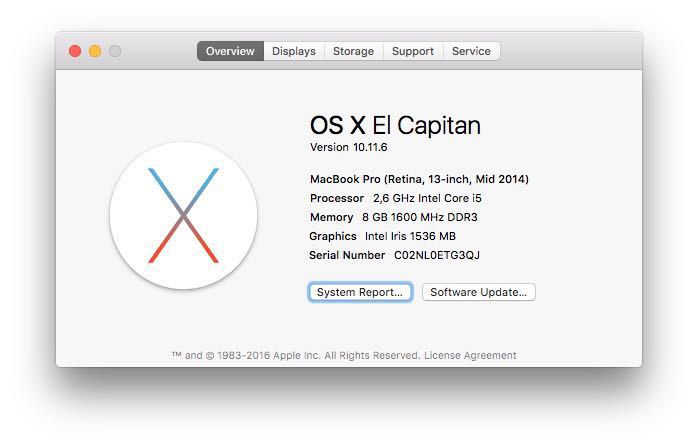Viewport: 698px width, 447px height.
Task: Click the disabled gray zoom button
Action: click(x=115, y=51)
